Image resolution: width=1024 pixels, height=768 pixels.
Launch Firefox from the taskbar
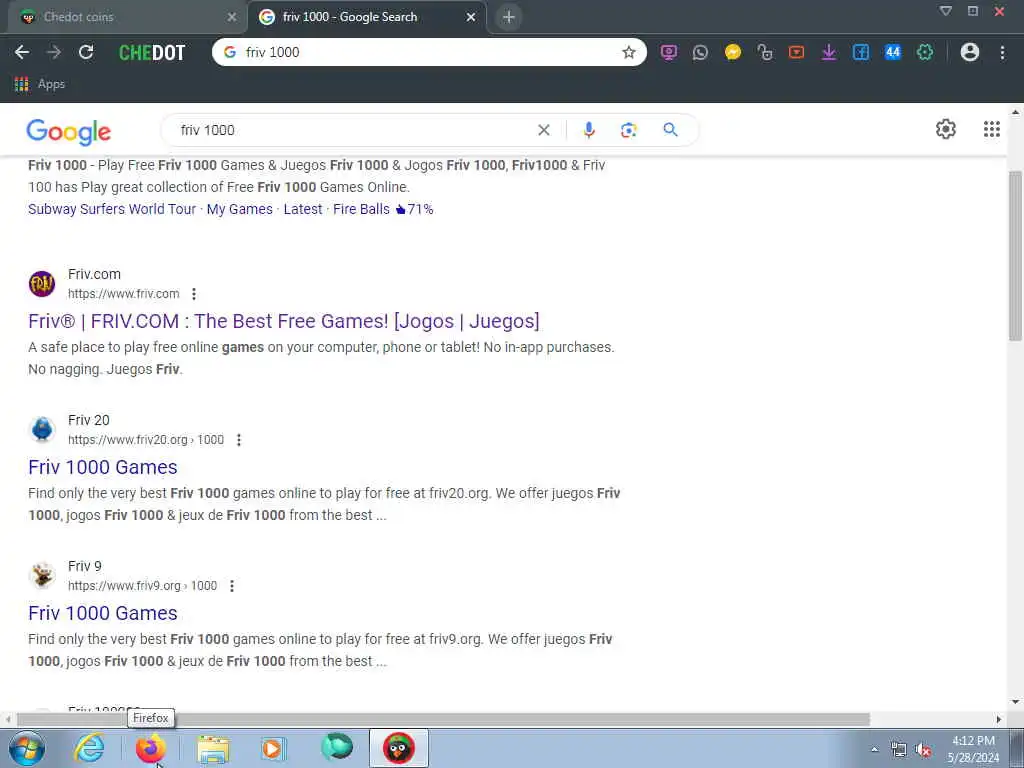click(151, 748)
